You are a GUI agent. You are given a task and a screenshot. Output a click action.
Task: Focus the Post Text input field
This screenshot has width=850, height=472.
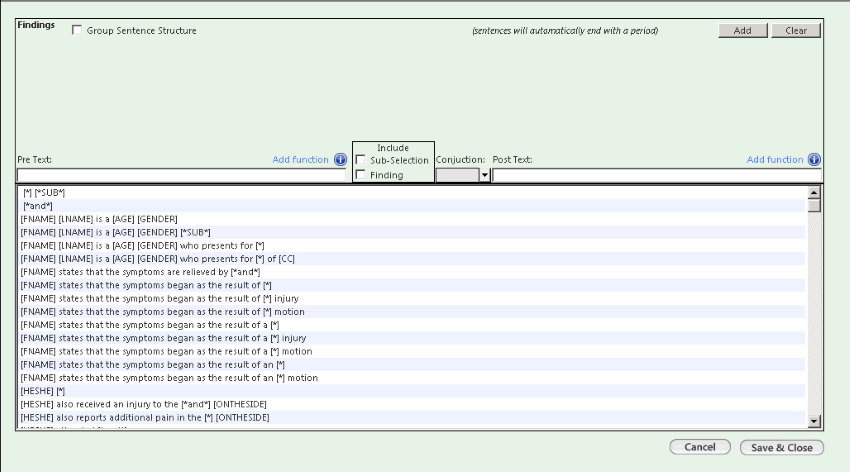(x=657, y=175)
